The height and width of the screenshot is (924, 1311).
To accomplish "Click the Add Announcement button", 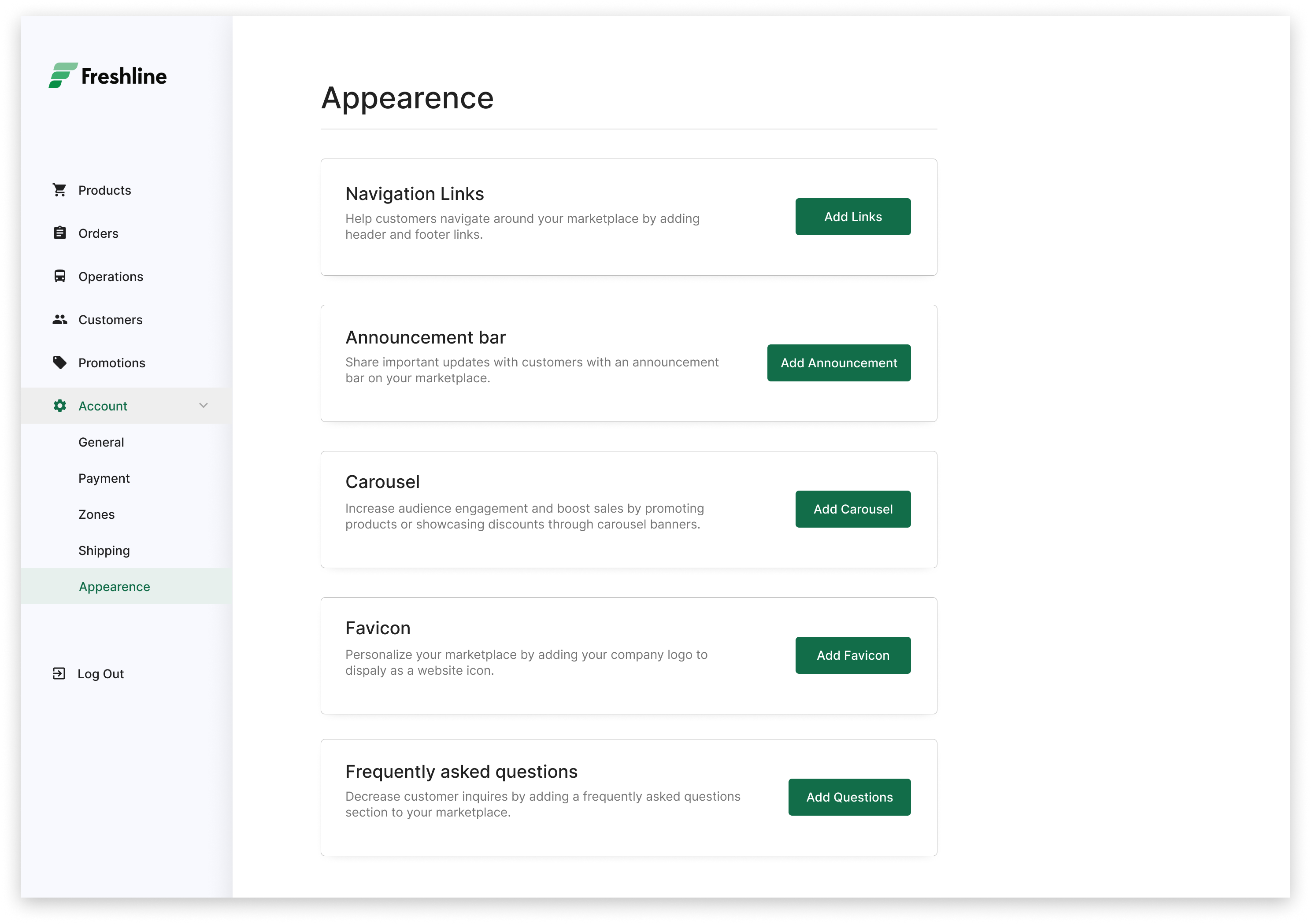I will click(839, 363).
